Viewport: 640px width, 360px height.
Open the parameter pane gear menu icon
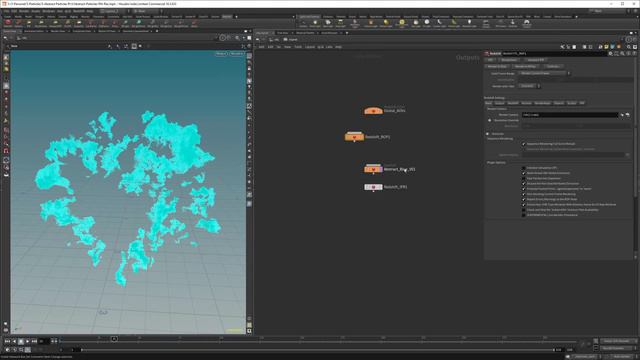tap(611, 53)
